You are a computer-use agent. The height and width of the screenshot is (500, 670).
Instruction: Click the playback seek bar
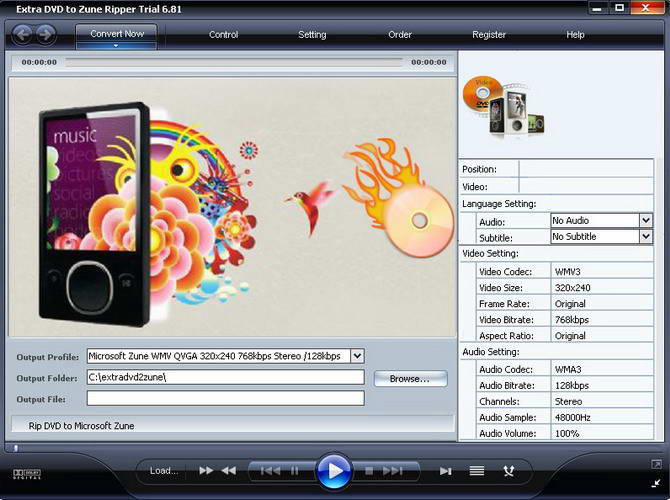[x=234, y=62]
